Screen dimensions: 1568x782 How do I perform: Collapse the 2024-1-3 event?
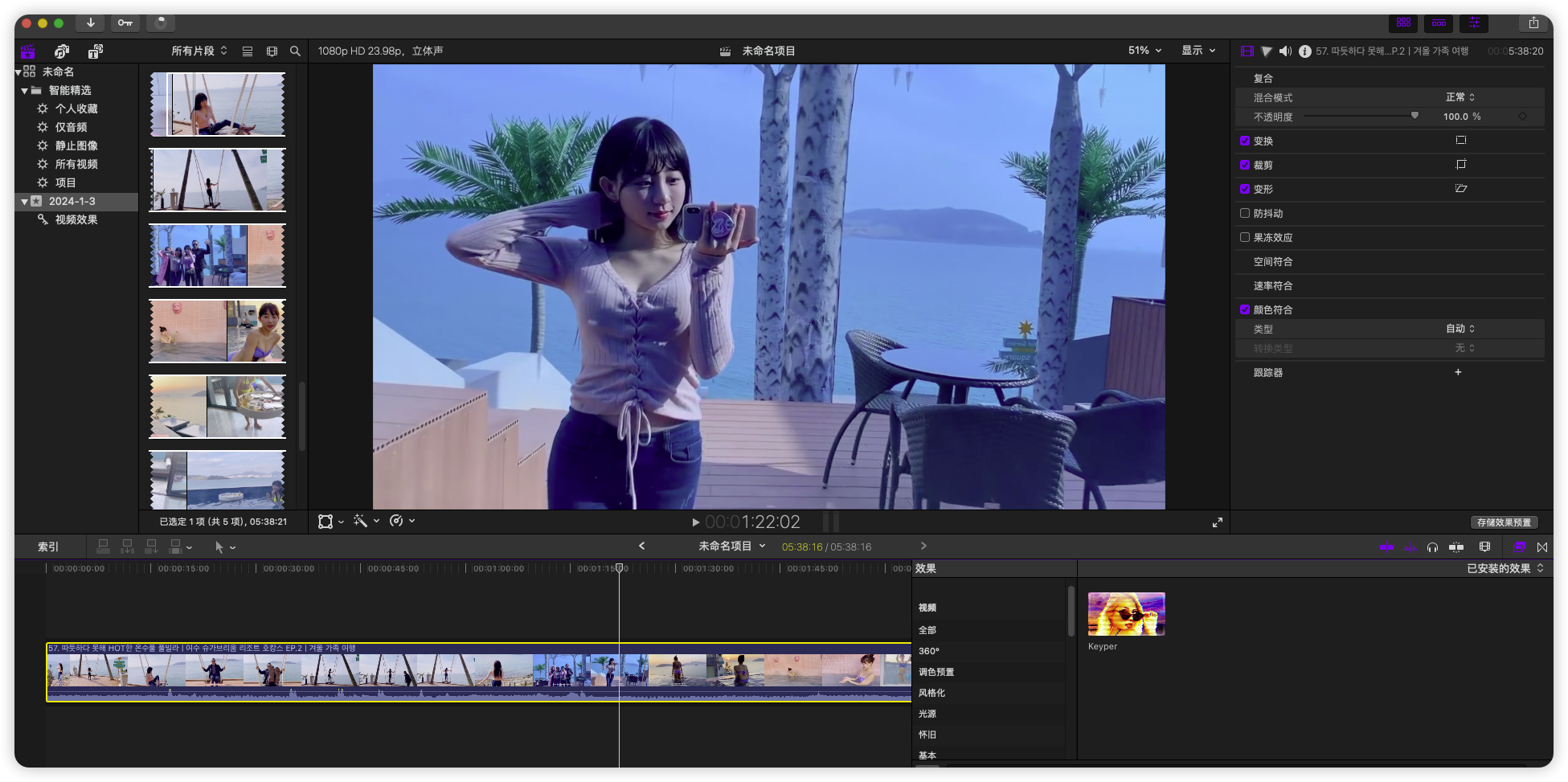25,202
